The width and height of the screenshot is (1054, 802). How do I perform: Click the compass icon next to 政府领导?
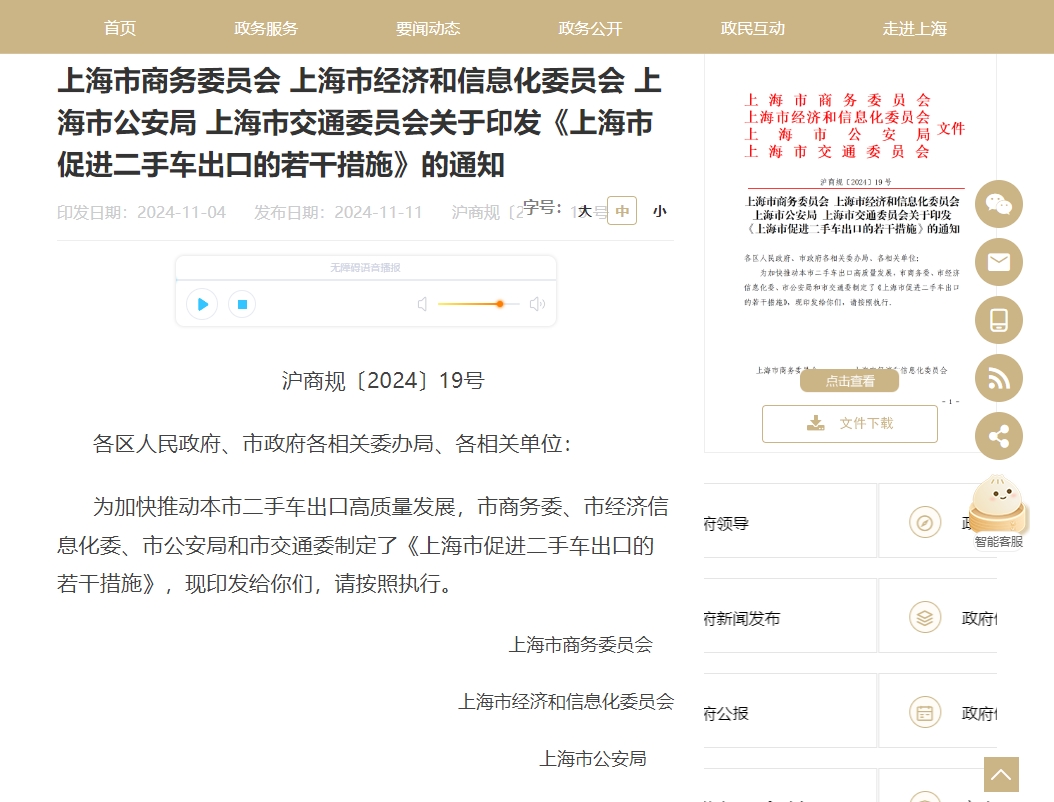(x=924, y=522)
